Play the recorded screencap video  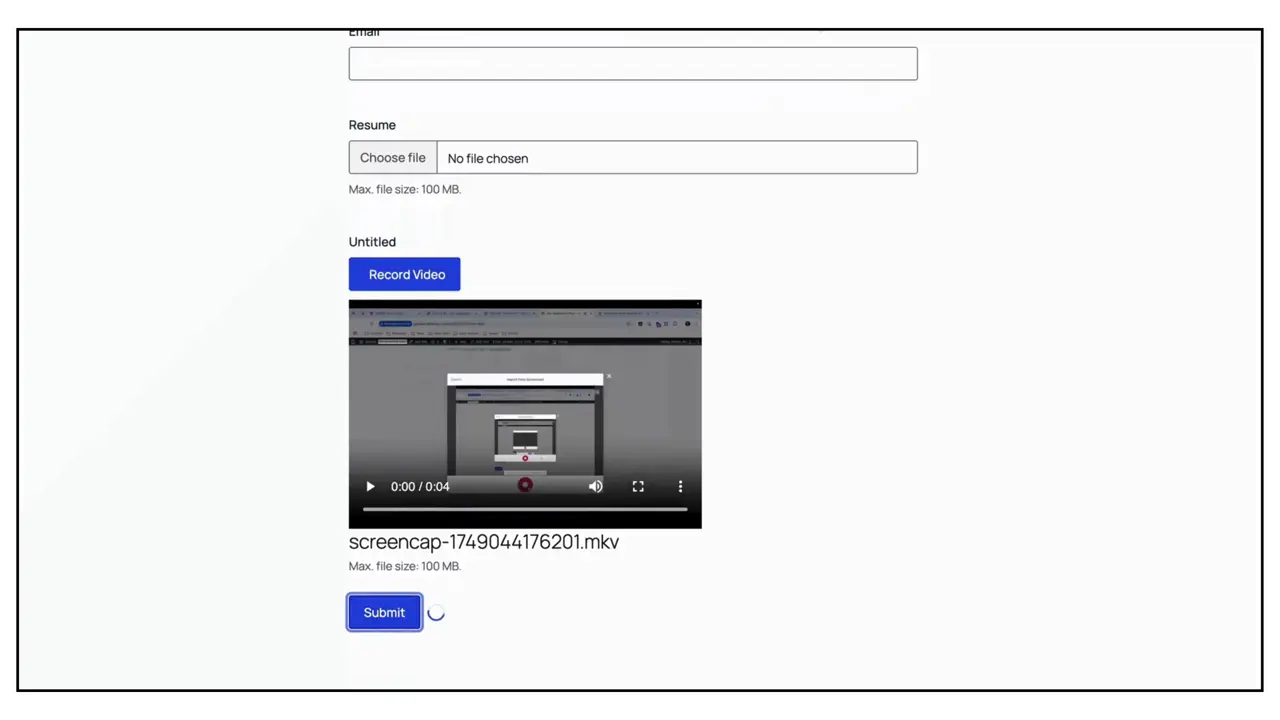click(x=370, y=487)
